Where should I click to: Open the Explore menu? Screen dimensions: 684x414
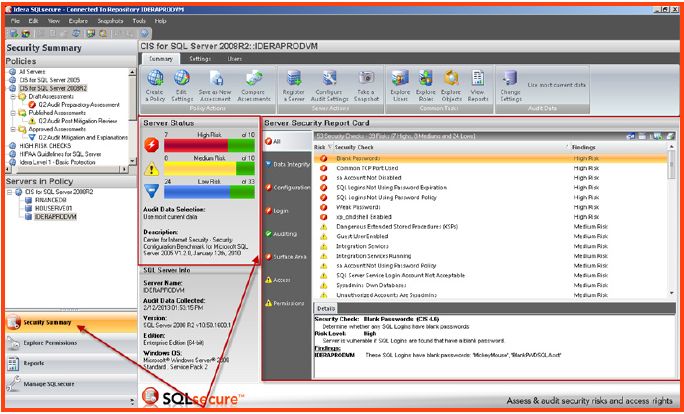78,21
